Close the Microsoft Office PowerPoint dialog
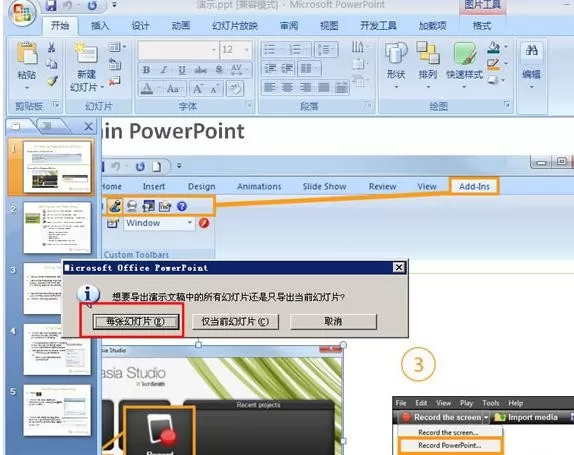574x455 pixels. [x=399, y=267]
